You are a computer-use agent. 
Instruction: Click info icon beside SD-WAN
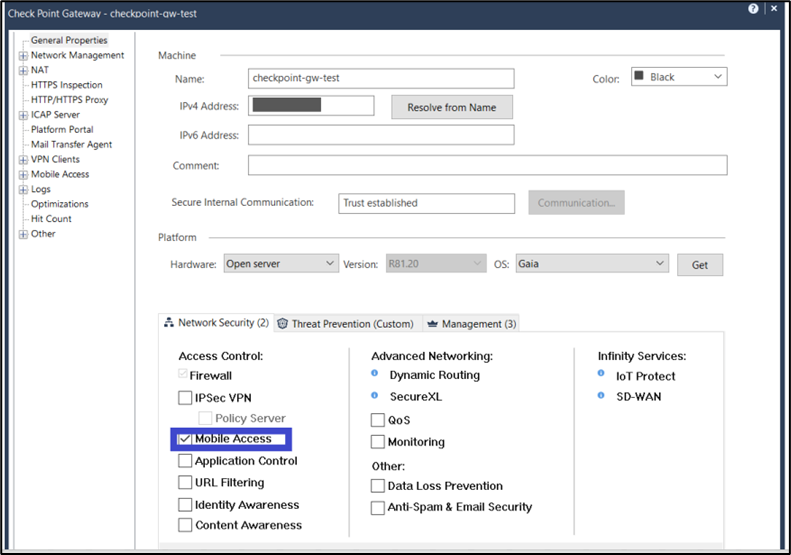pos(601,396)
